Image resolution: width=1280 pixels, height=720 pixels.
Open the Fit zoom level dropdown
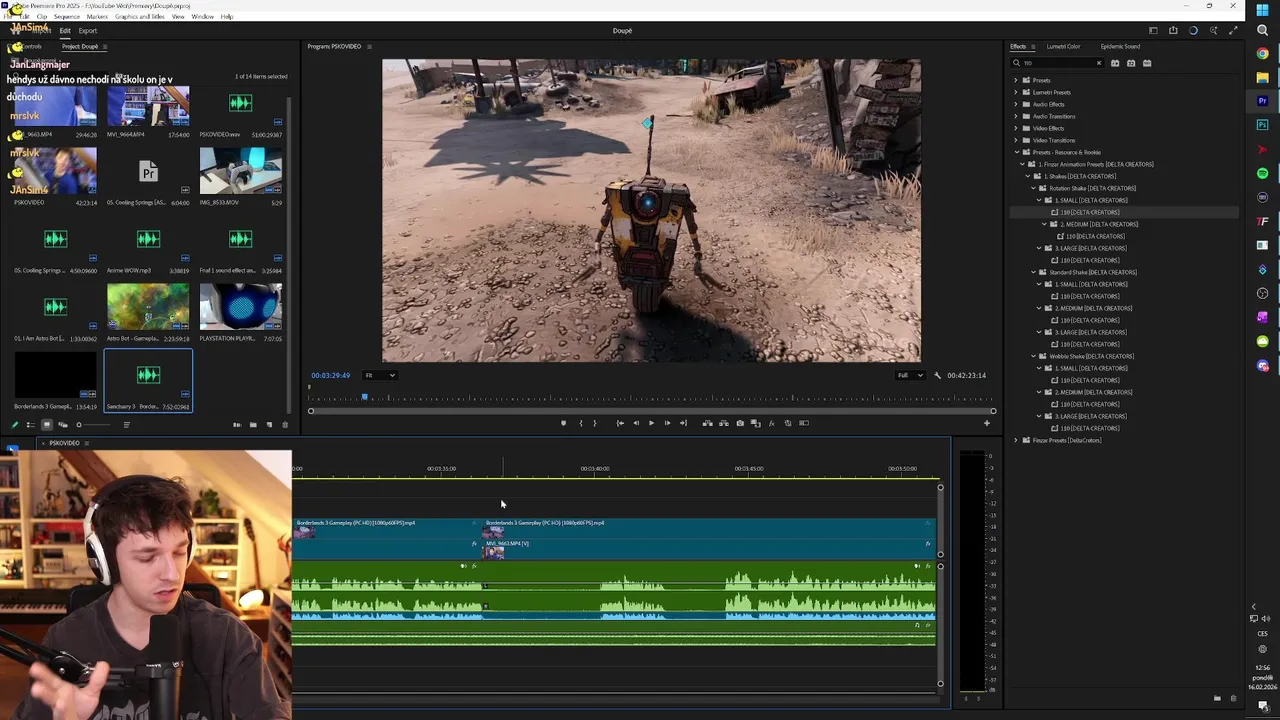pos(379,375)
